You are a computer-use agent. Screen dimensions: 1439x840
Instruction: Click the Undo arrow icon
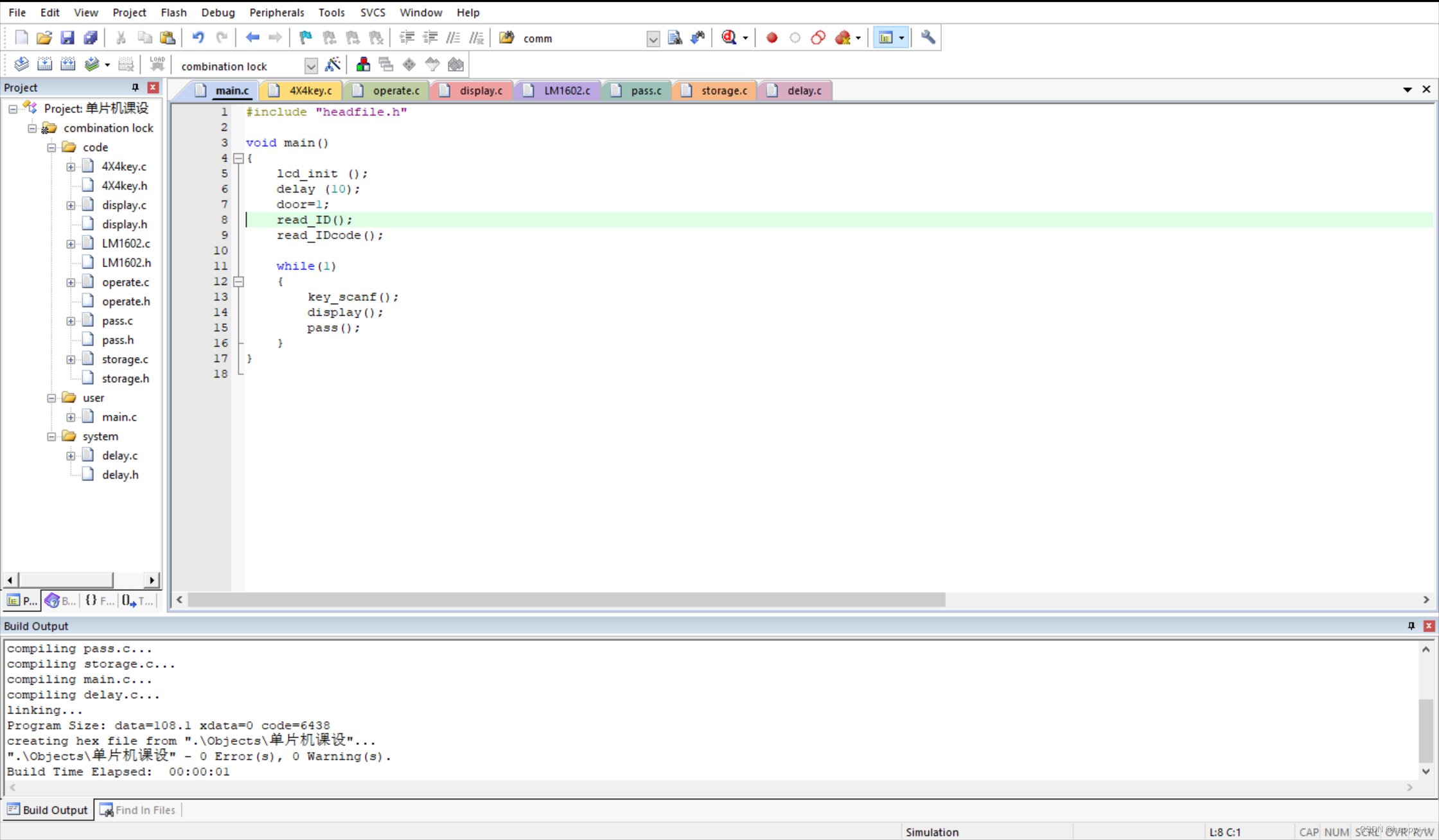point(198,38)
